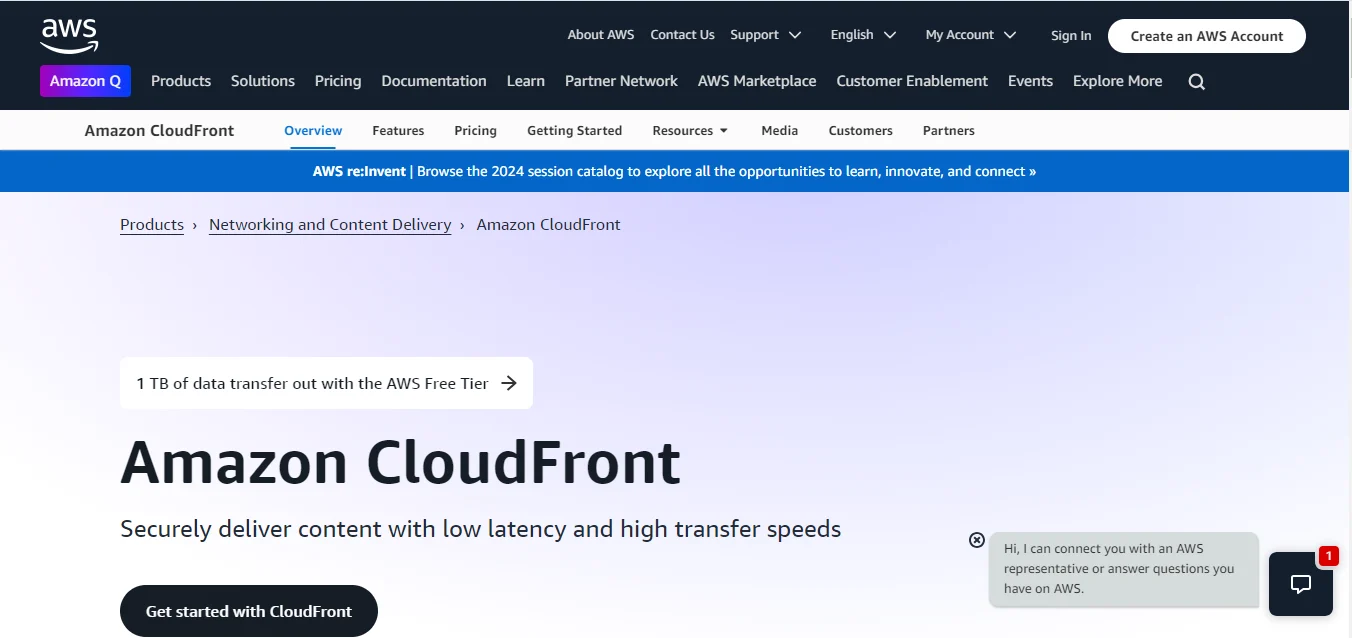Expand the My Account dropdown
This screenshot has width=1352, height=638.
pos(971,34)
